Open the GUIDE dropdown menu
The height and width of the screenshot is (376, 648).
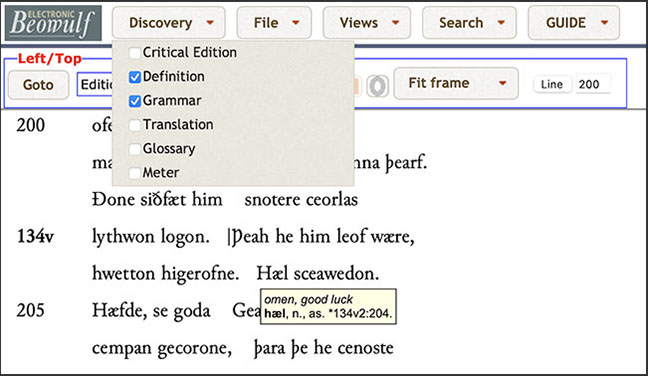point(574,23)
